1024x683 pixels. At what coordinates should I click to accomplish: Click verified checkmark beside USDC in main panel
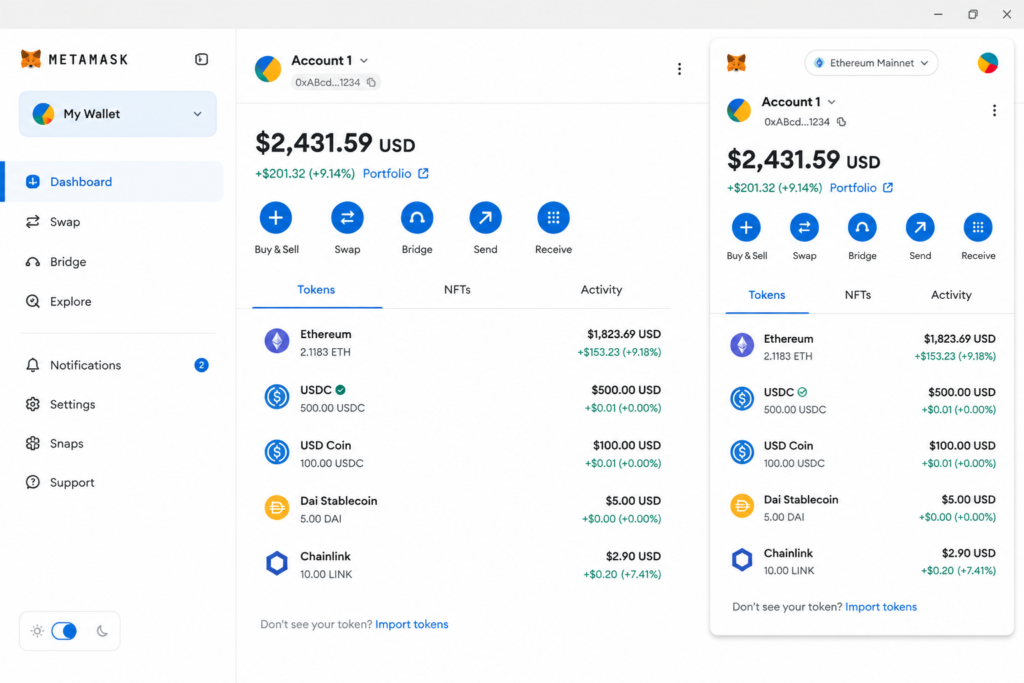340,390
